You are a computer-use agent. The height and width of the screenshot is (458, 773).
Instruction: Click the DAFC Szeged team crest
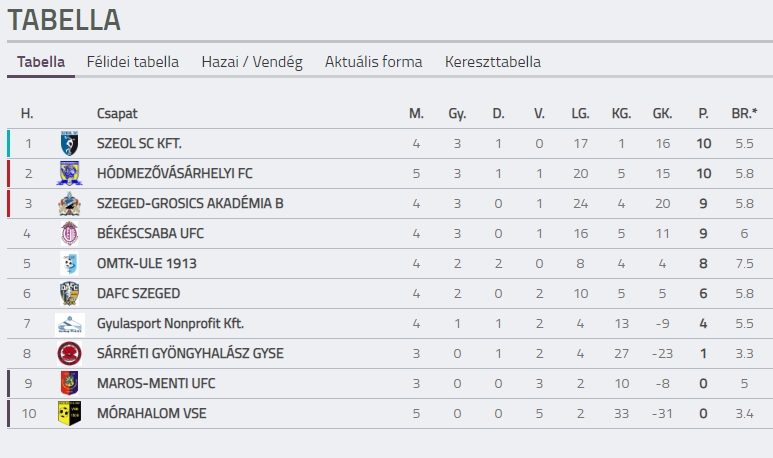coord(68,293)
